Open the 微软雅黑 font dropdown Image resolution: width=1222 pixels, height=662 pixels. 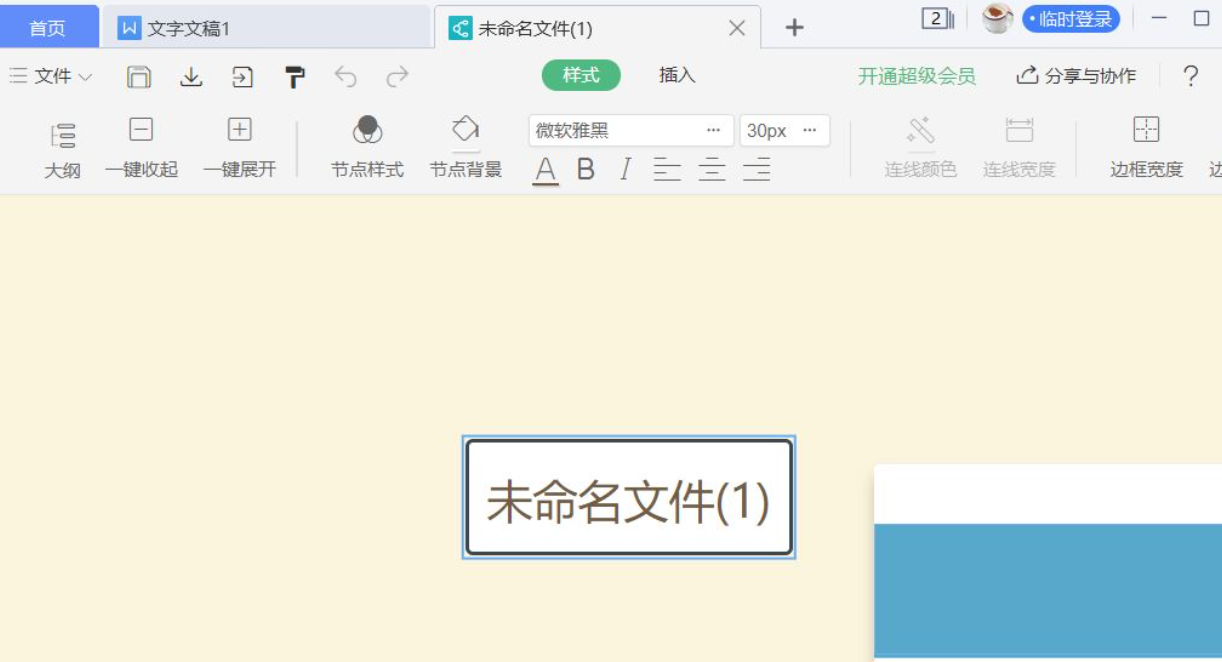pos(631,131)
